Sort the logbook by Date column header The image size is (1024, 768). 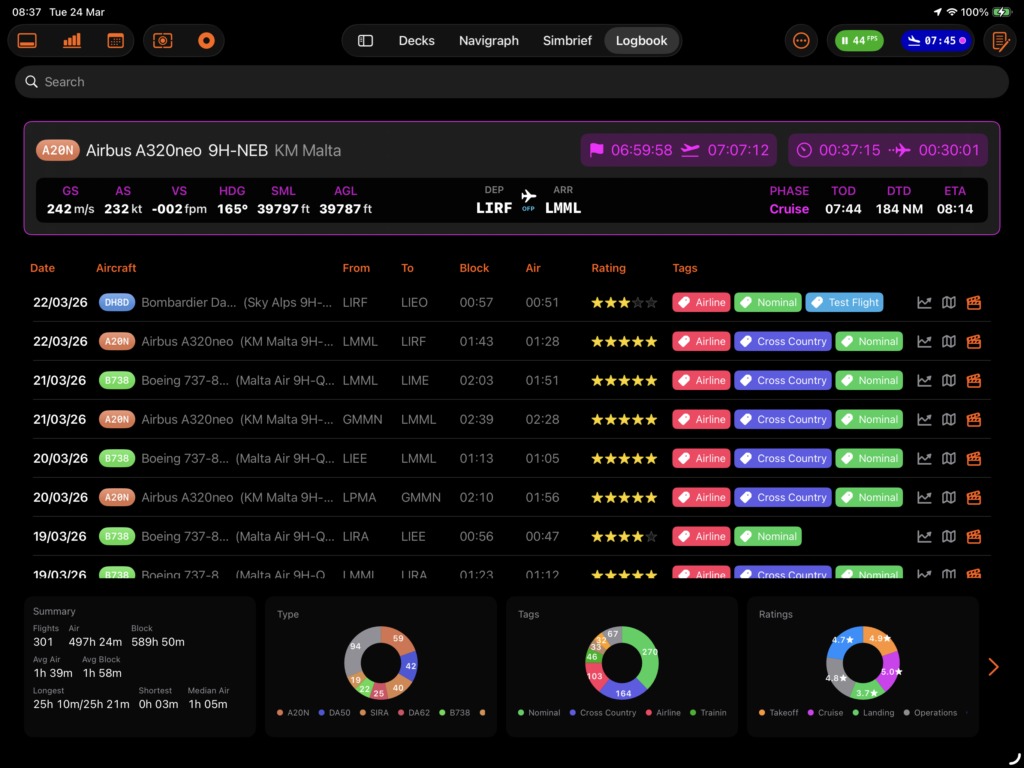coord(43,268)
